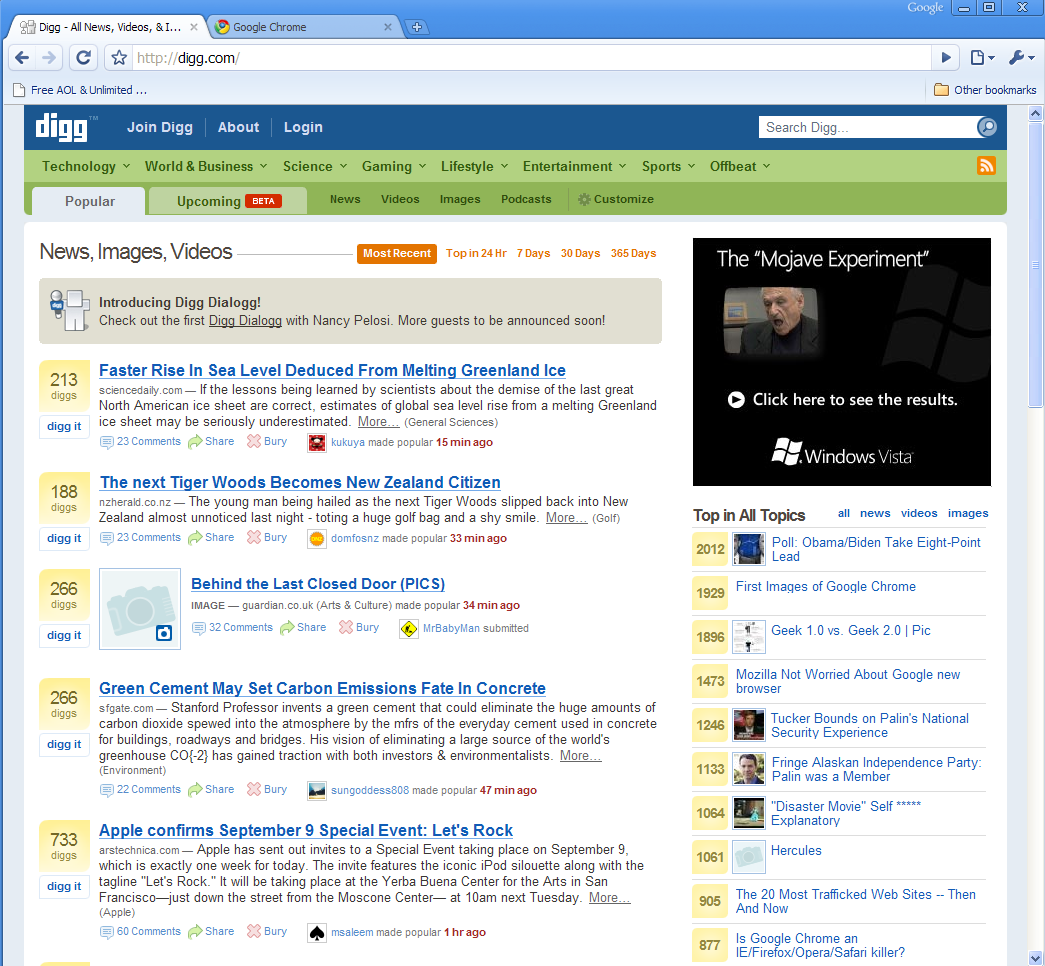Open domfosnz's user avatar

click(x=317, y=539)
